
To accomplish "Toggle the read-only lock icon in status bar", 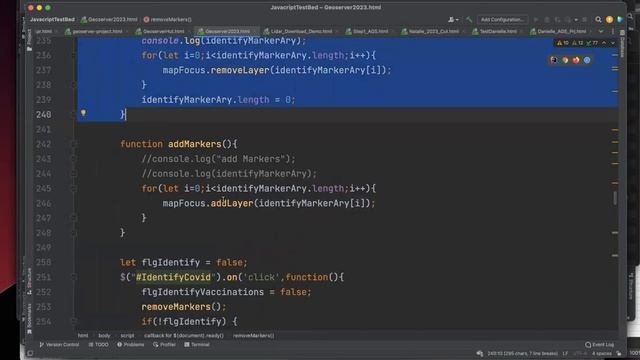I will coord(619,353).
